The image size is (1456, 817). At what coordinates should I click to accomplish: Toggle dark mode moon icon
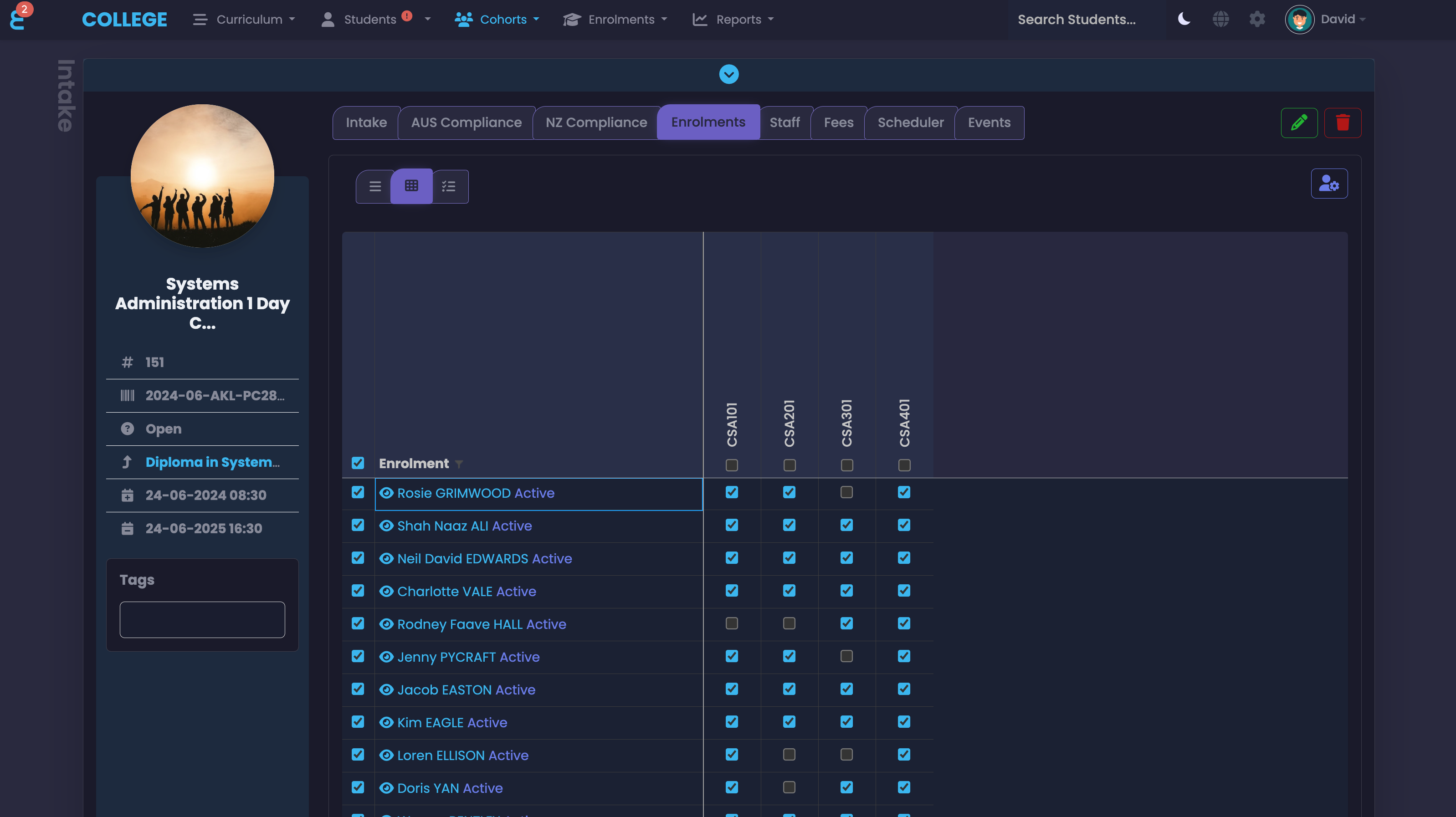coord(1184,19)
